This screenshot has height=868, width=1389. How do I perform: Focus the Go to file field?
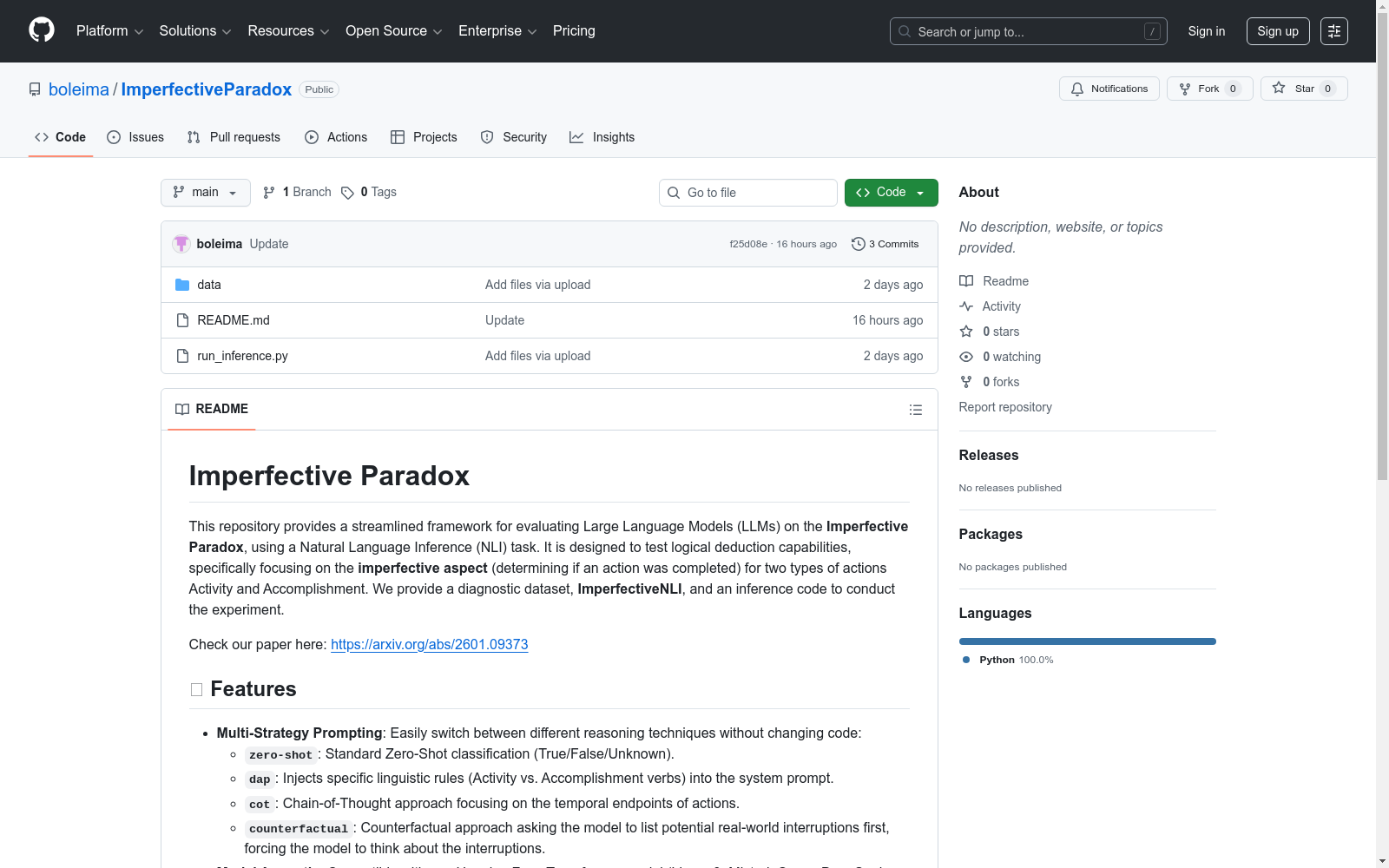[x=748, y=193]
